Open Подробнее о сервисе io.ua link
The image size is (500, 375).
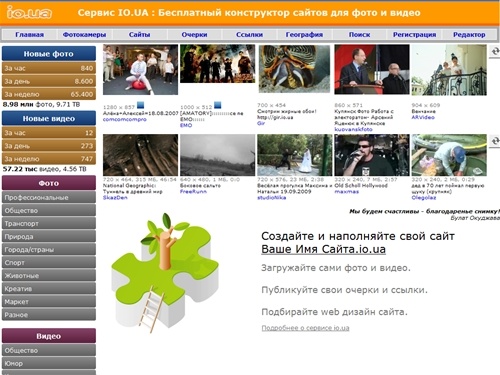point(305,328)
